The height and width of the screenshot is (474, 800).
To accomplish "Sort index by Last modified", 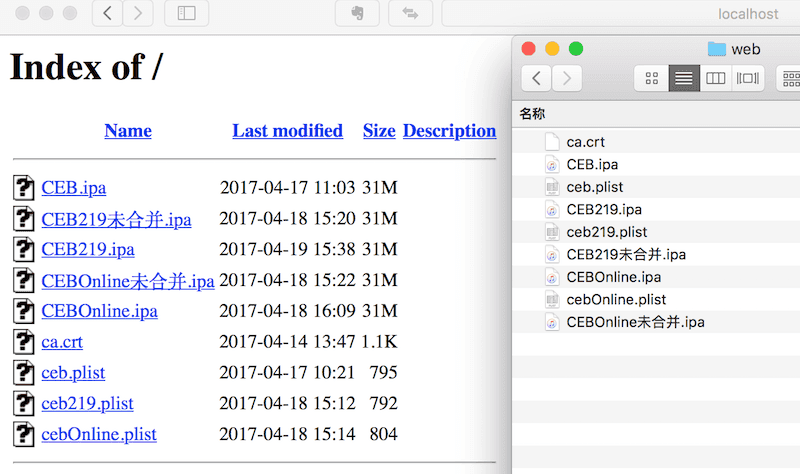I will [287, 131].
